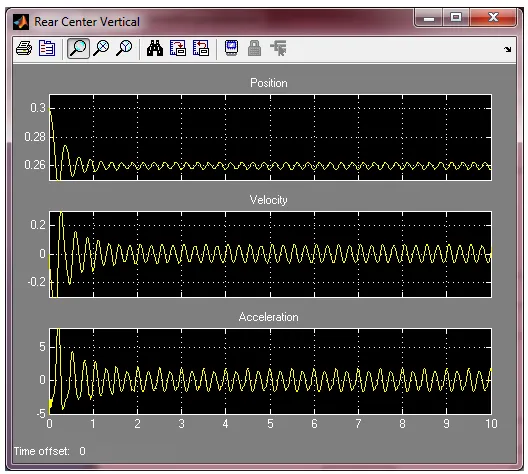Click the 'Acceleration' plot title
Image resolution: width=528 pixels, height=474 pixels.
(268, 317)
